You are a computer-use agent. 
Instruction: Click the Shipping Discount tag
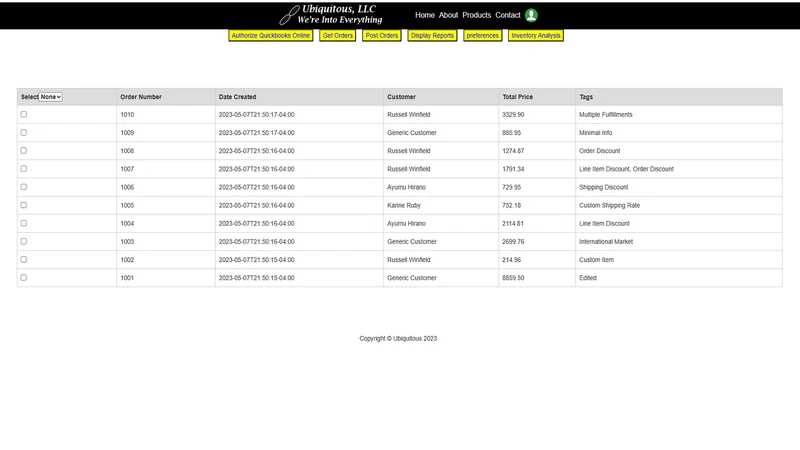[604, 187]
